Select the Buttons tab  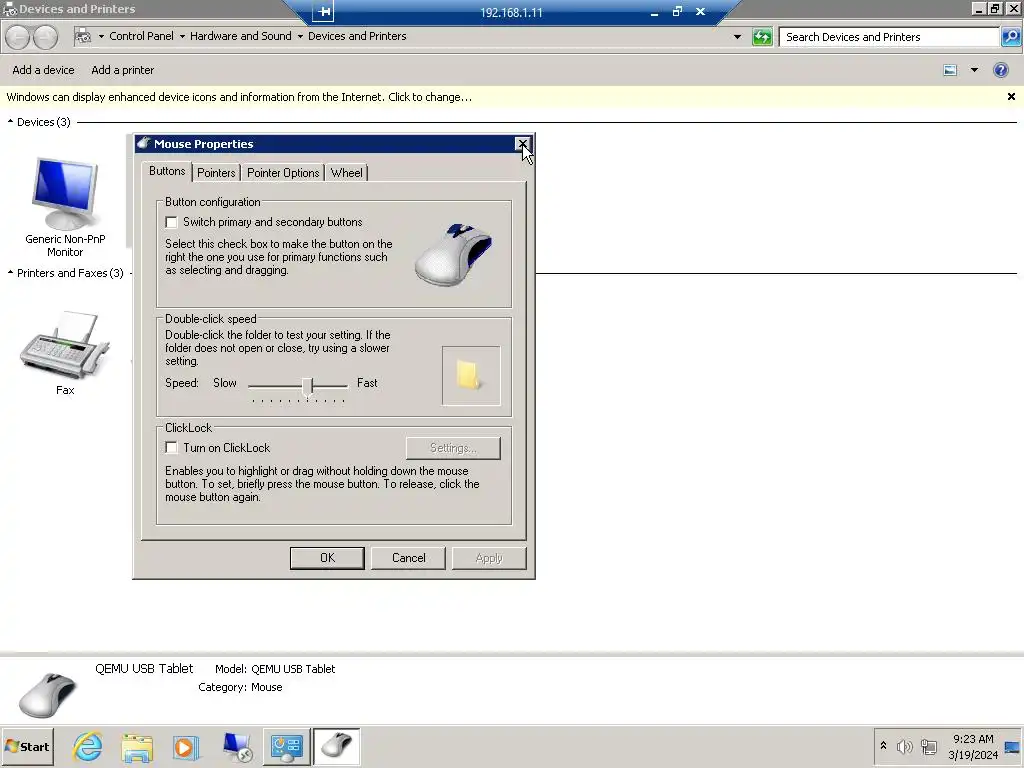click(x=167, y=171)
